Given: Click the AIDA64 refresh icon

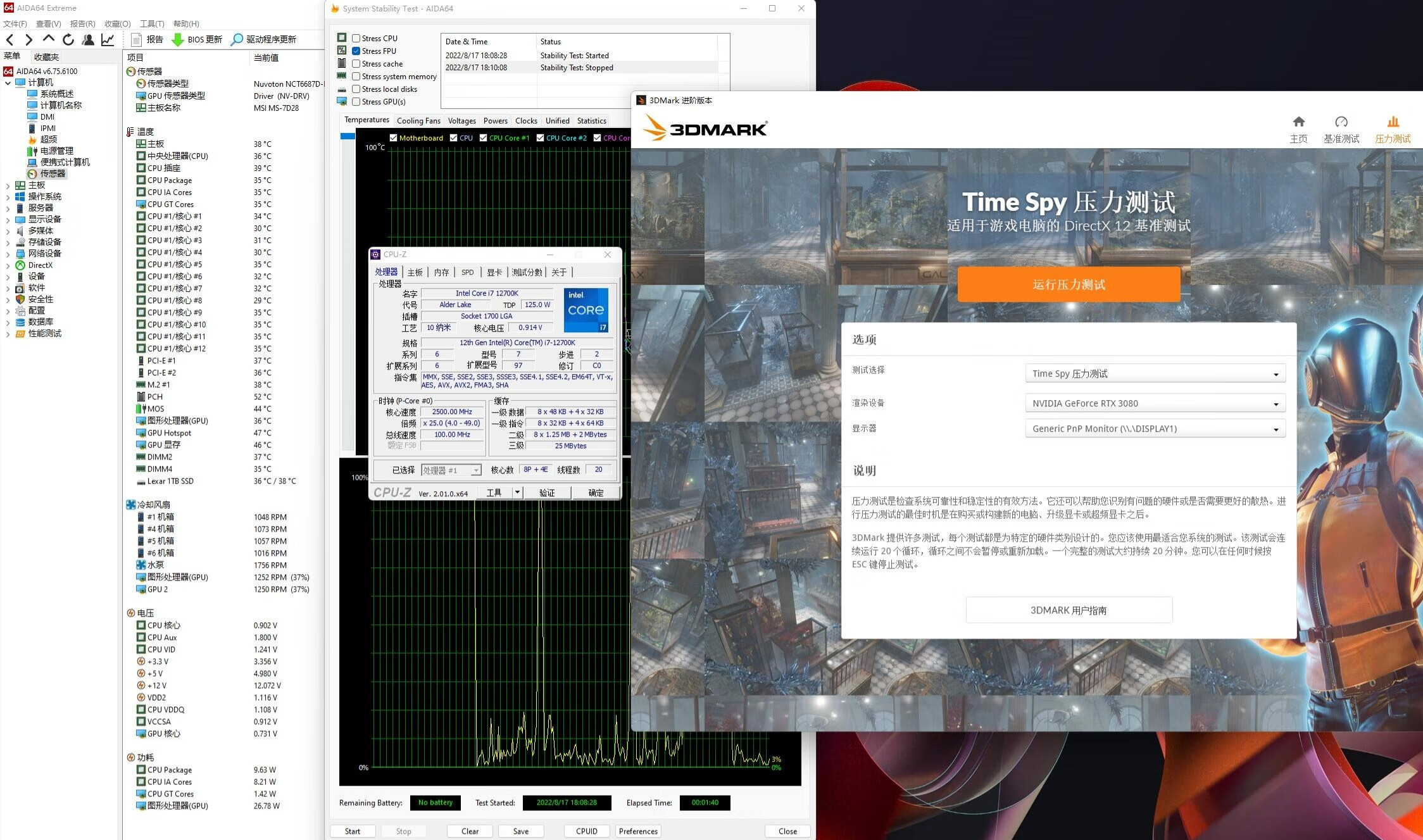Looking at the screenshot, I should coord(68,40).
